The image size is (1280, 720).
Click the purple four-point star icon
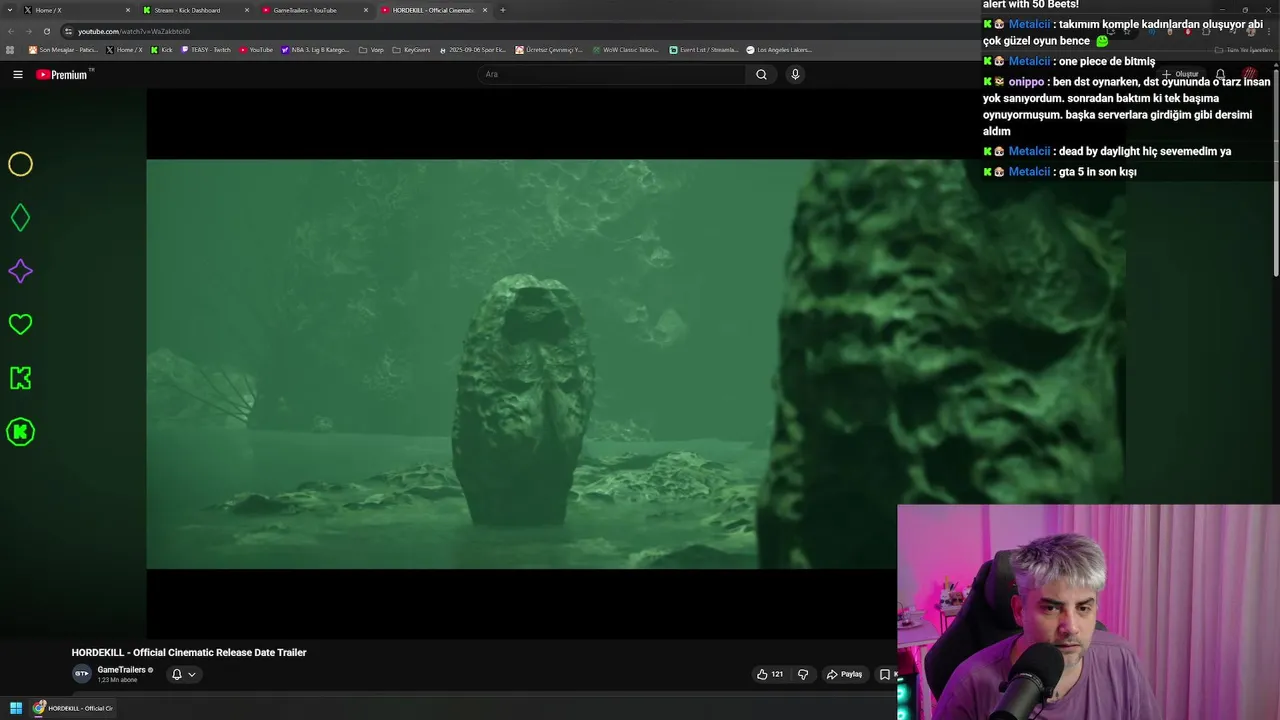(20, 271)
